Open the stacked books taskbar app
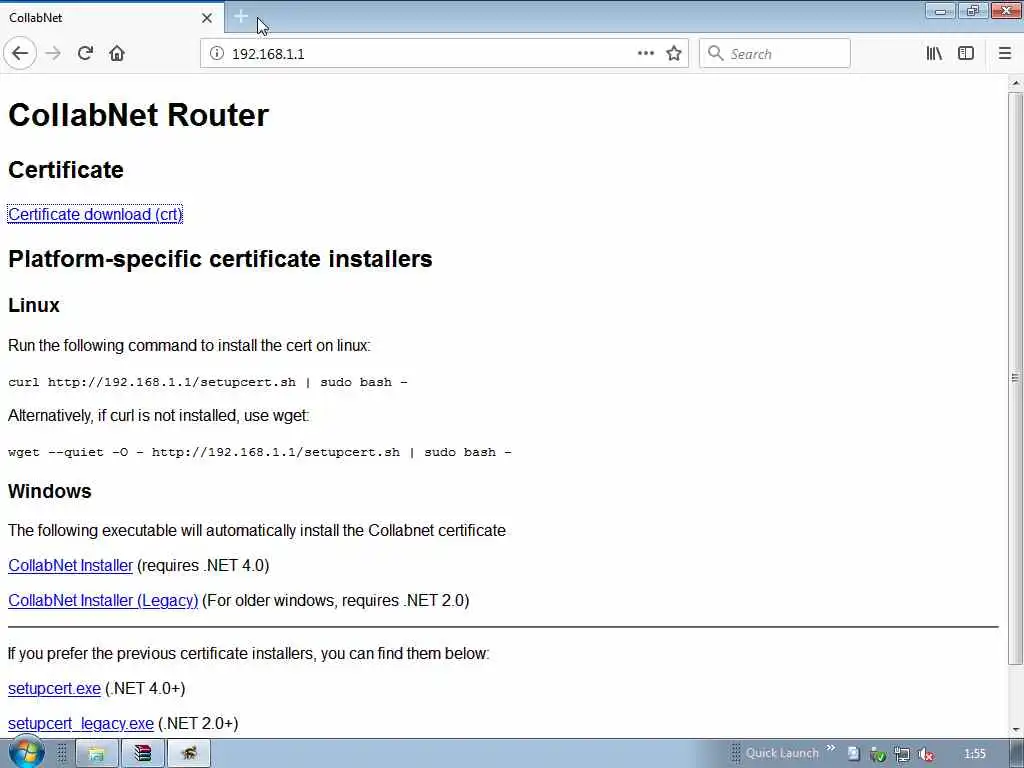The width and height of the screenshot is (1024, 768). pyautogui.click(x=142, y=754)
